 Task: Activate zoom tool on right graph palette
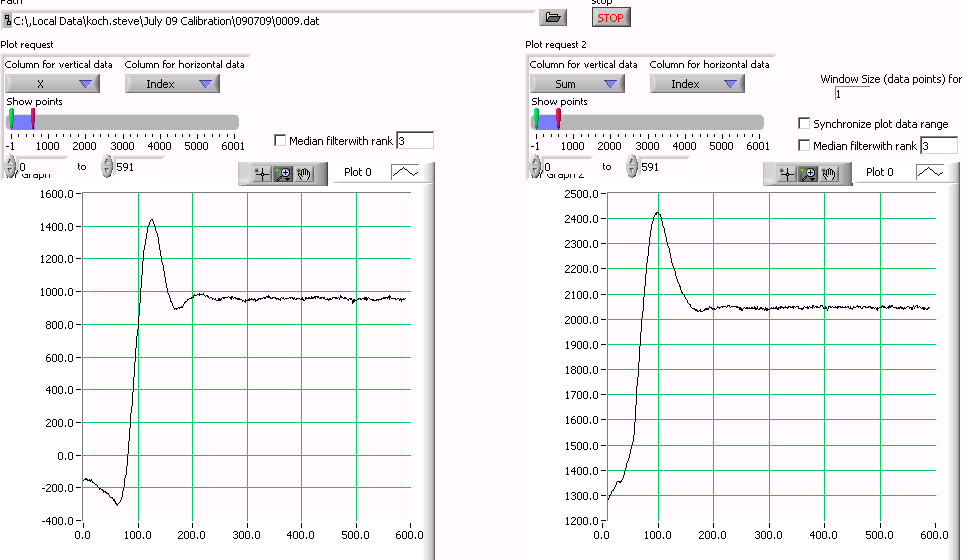coord(808,173)
